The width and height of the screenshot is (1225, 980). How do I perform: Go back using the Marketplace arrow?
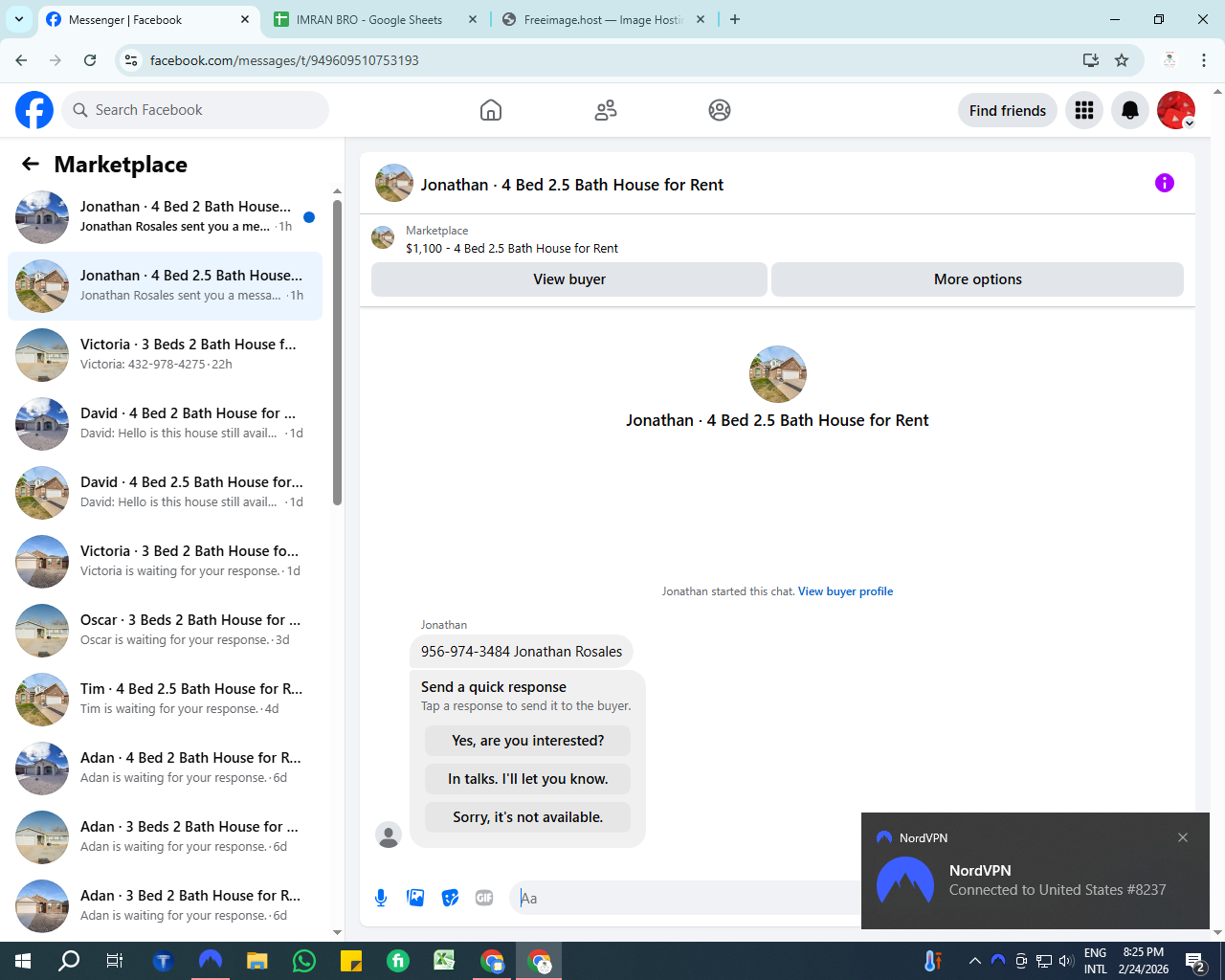click(31, 164)
